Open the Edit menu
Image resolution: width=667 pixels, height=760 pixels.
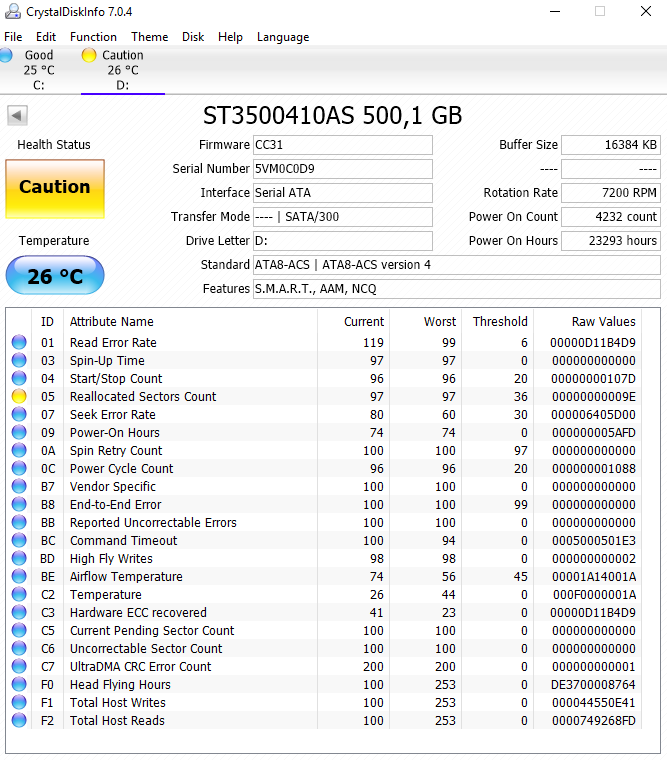(x=46, y=37)
